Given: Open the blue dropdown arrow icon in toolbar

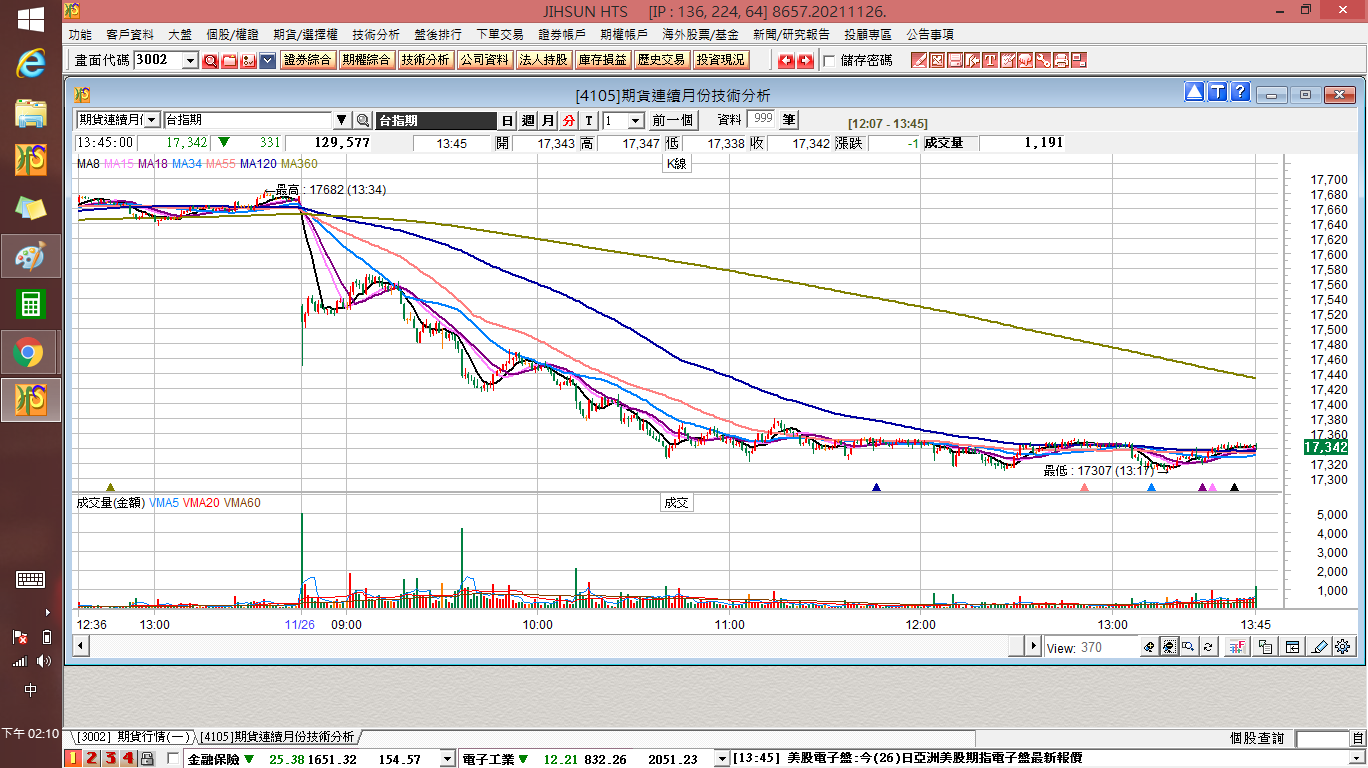Looking at the screenshot, I should point(267,61).
